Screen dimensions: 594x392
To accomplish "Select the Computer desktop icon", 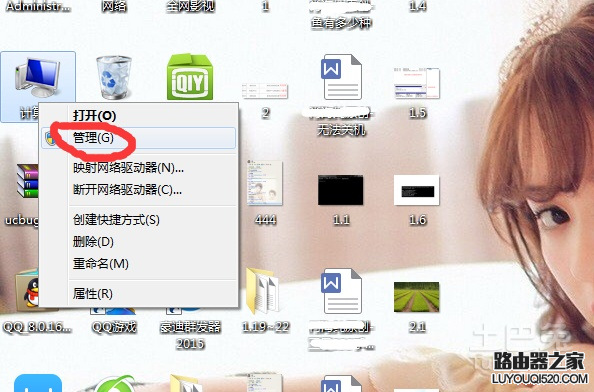I will 38,78.
